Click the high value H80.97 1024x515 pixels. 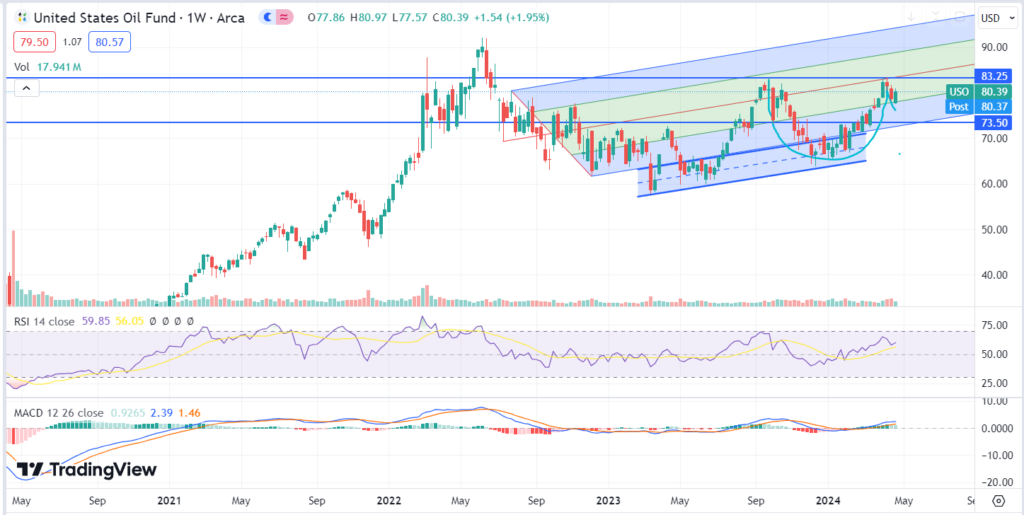[x=370, y=18]
